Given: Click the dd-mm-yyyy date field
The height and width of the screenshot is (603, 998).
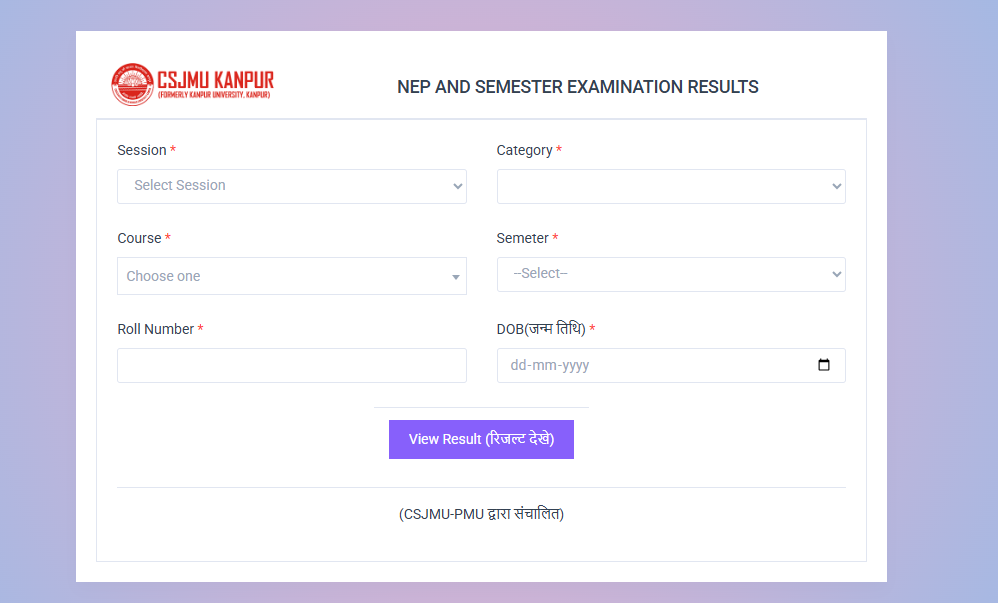Looking at the screenshot, I should tap(650, 365).
